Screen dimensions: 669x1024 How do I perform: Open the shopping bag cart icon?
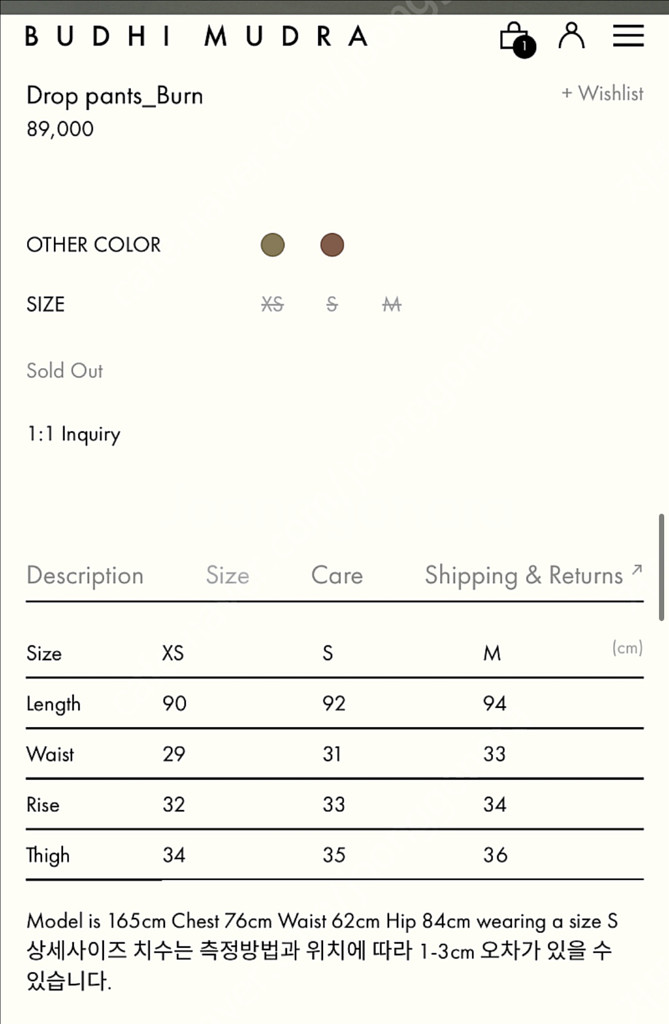512,35
